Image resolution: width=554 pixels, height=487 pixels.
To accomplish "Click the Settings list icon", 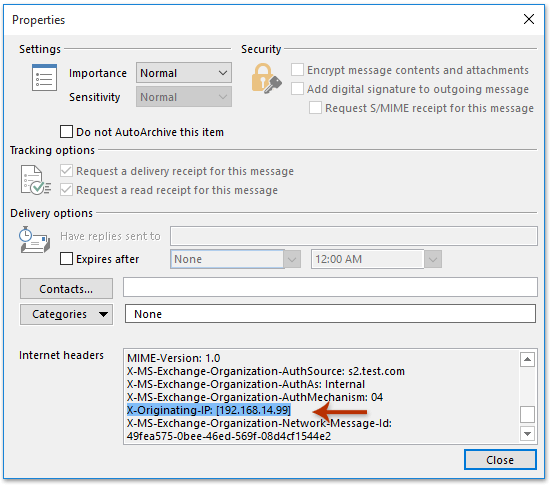I will coord(44,77).
